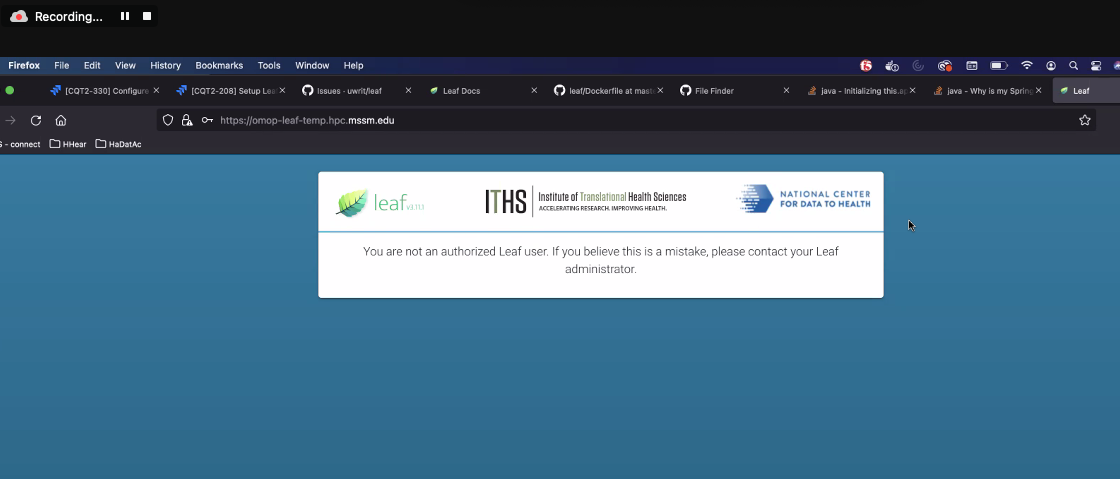
Task: Open the HHear bookmarks folder
Action: click(68, 144)
